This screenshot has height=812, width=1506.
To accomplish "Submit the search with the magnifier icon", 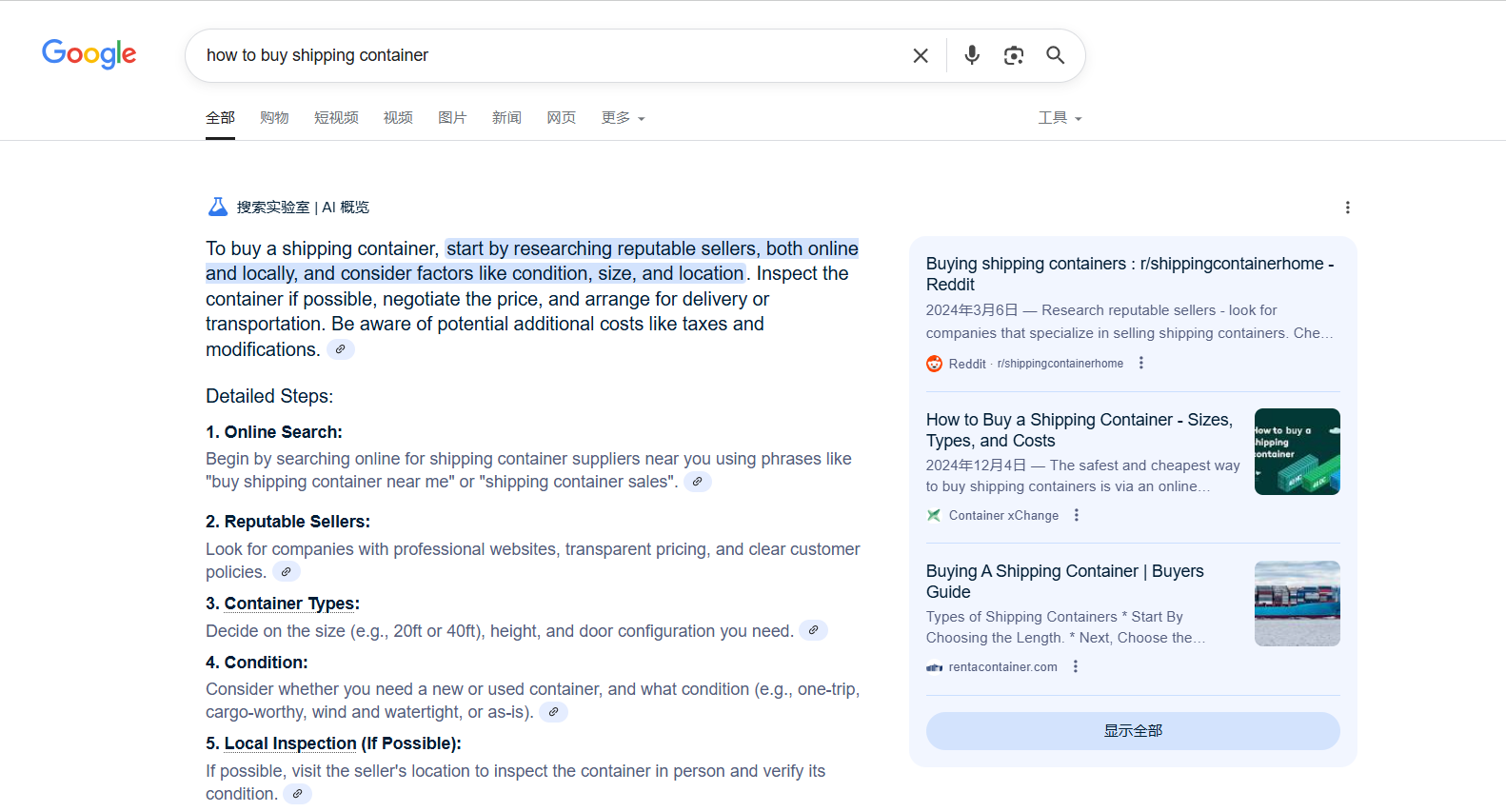I will tap(1056, 55).
